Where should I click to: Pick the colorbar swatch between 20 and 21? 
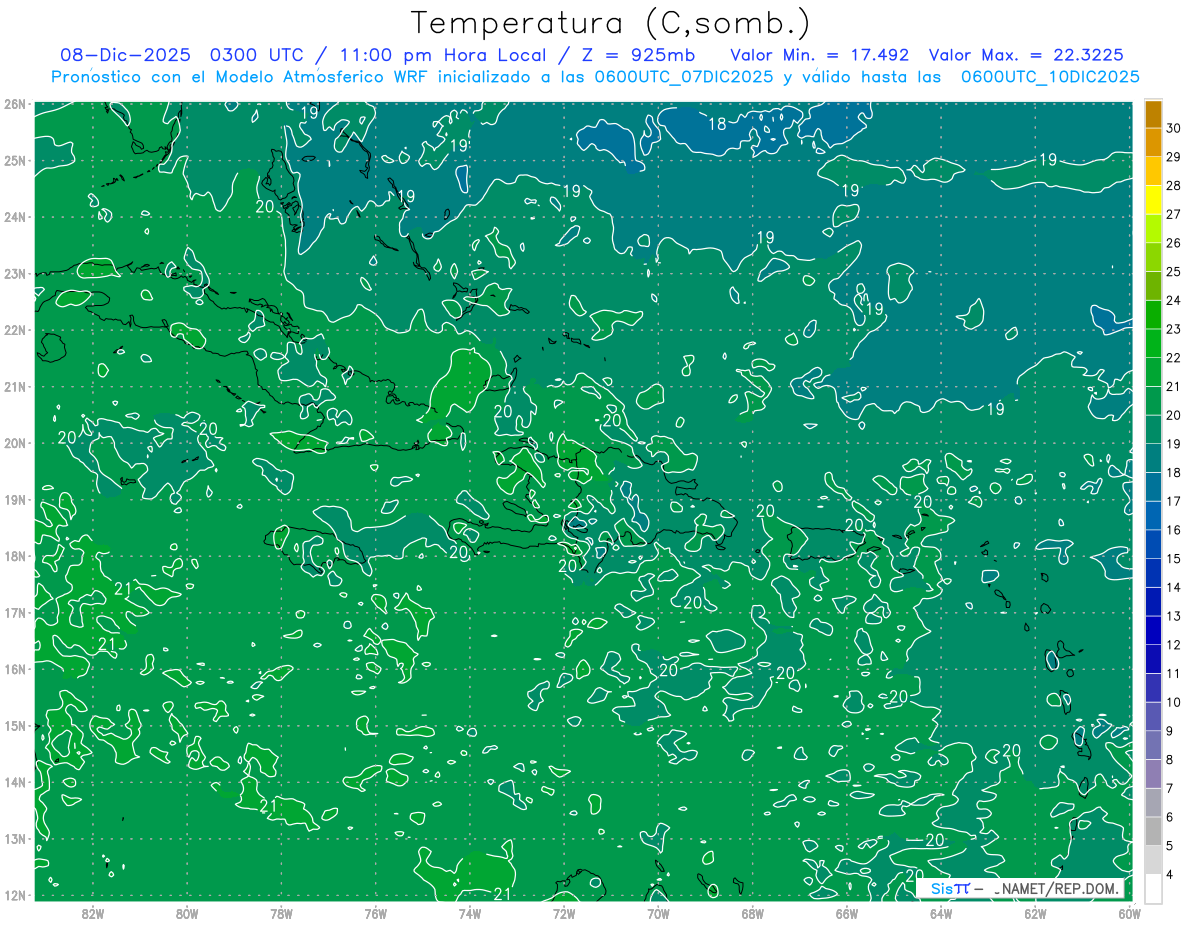1153,401
